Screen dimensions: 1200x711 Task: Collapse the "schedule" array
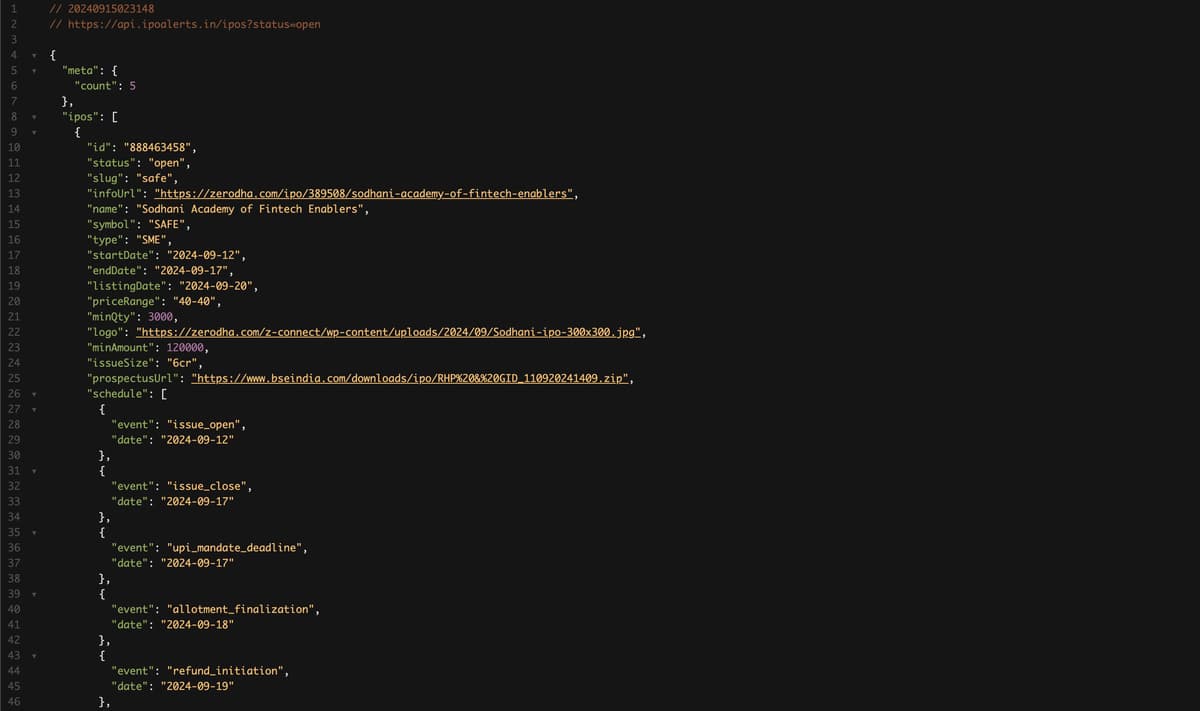tap(33, 393)
